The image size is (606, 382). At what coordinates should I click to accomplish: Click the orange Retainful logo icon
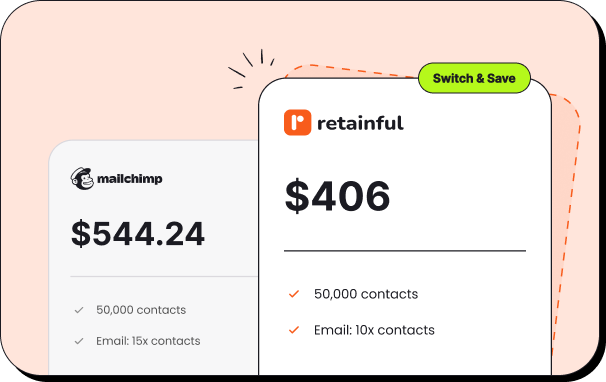(297, 123)
